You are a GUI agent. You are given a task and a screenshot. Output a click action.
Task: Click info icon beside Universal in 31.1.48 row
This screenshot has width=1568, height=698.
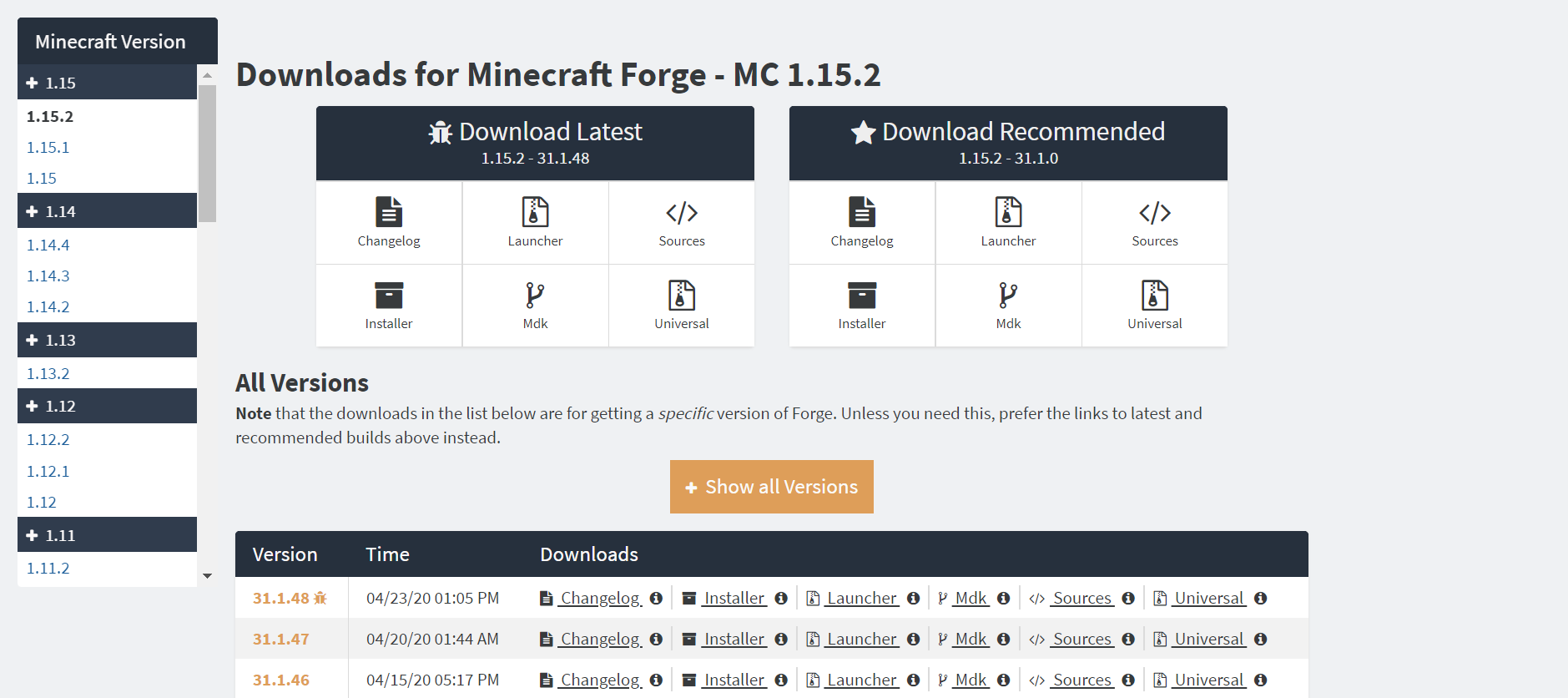tap(1261, 598)
